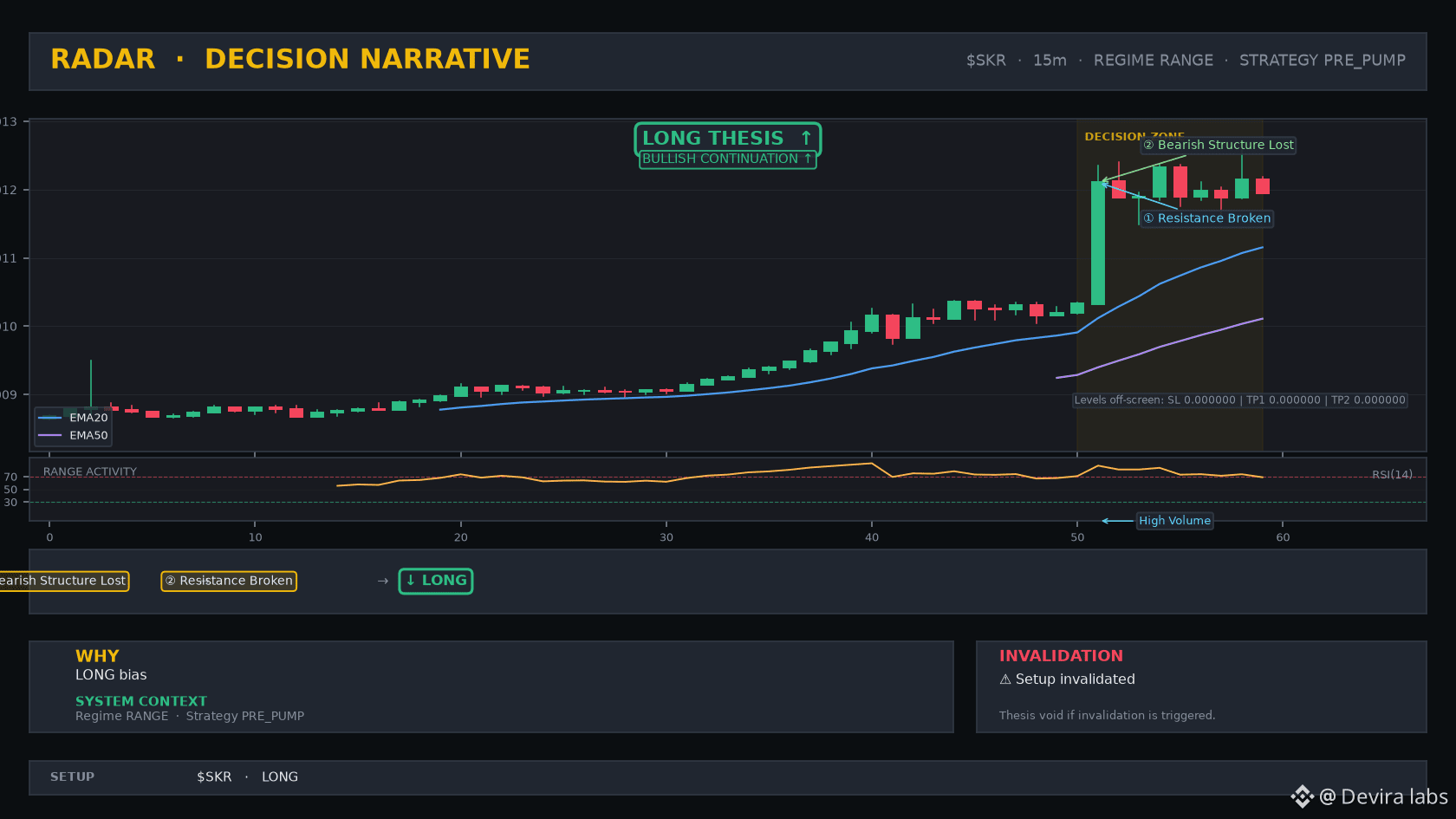
Task: Click the STRATEGY PRE_PUMP header label
Action: click(x=1323, y=61)
